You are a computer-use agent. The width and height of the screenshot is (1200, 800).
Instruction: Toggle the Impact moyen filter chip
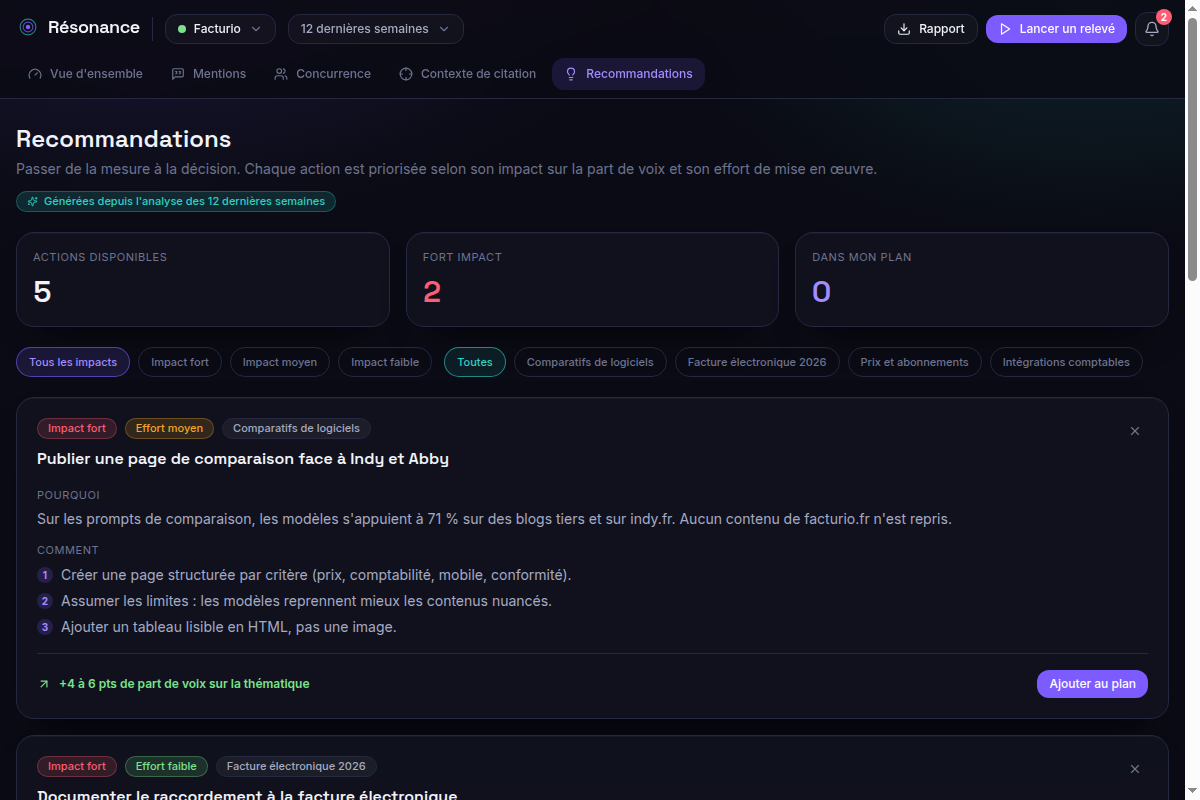[x=280, y=362]
